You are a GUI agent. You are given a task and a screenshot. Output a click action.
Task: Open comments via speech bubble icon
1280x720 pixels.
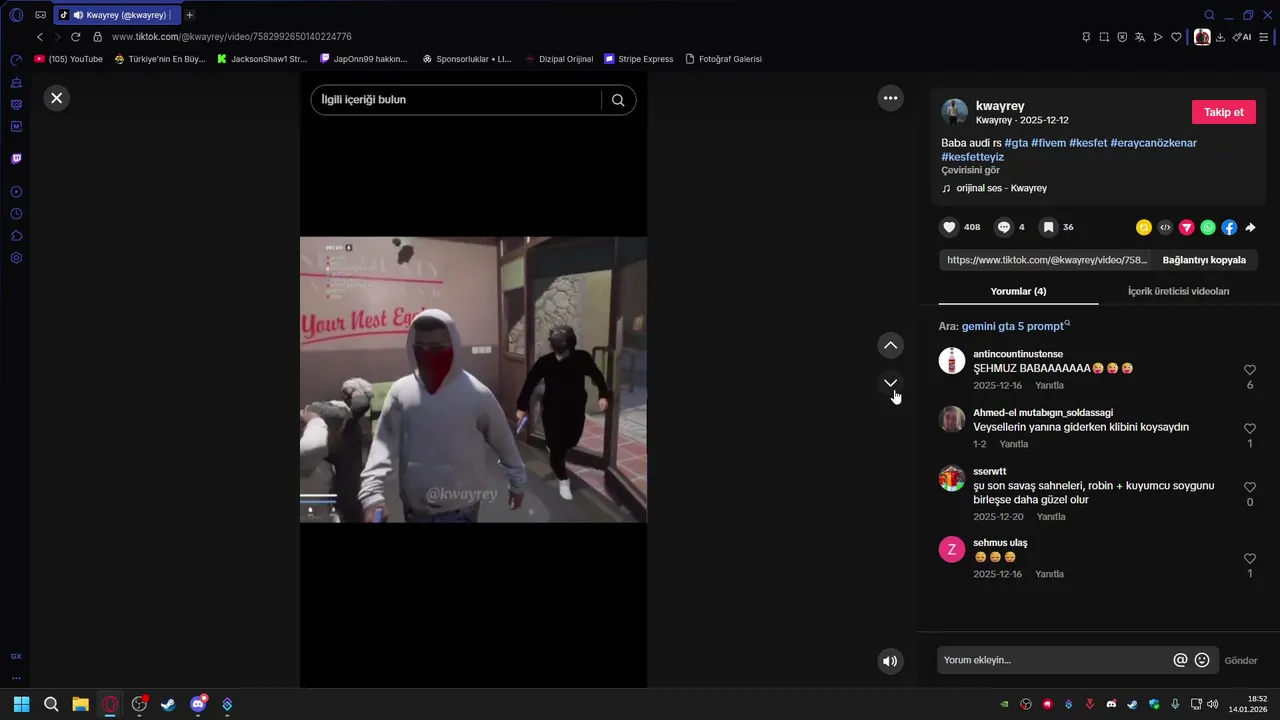point(1004,227)
